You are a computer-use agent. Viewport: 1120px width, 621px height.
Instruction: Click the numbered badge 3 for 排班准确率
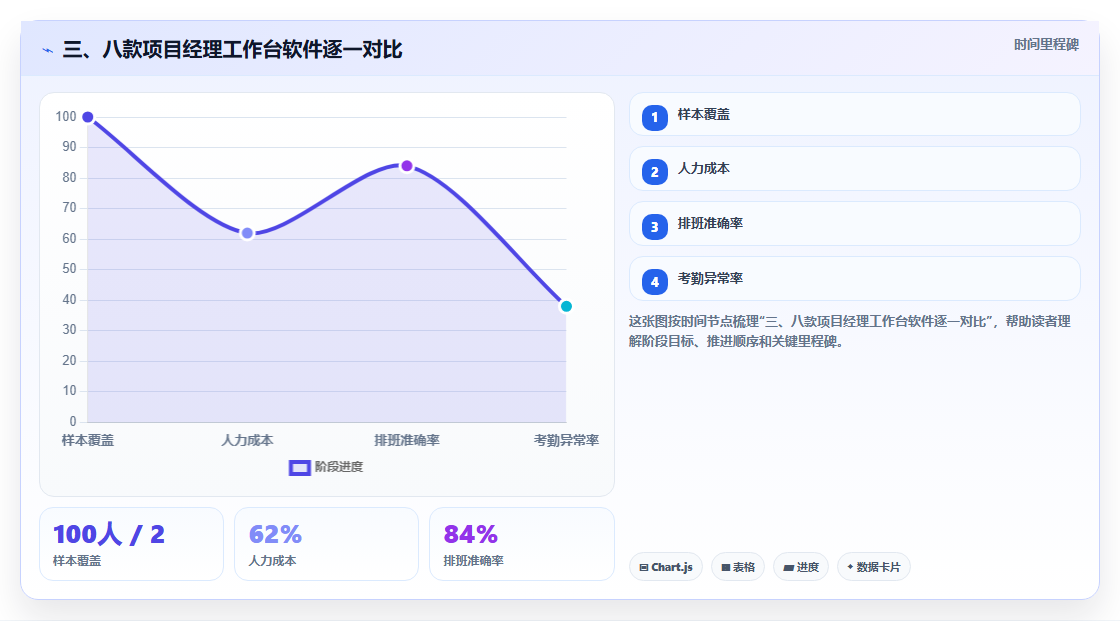click(654, 227)
